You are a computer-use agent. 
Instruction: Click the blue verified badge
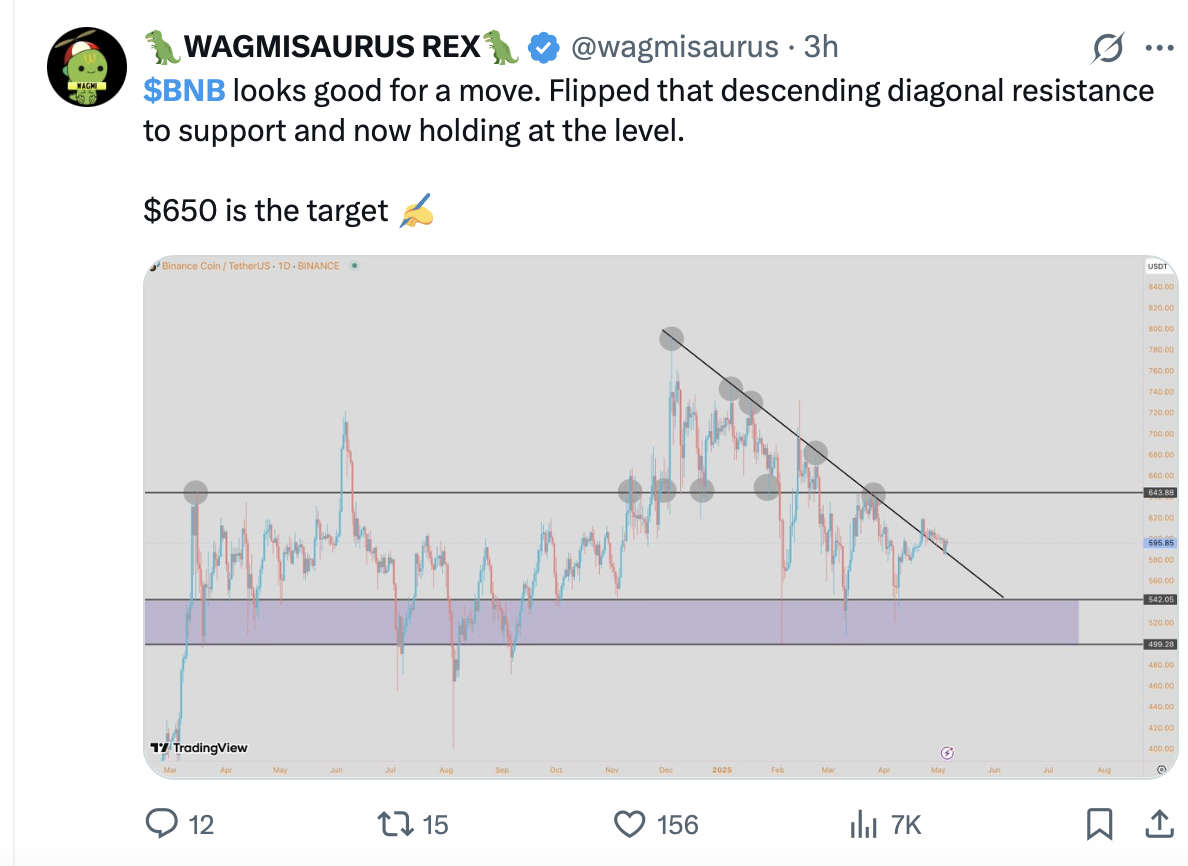tap(543, 48)
